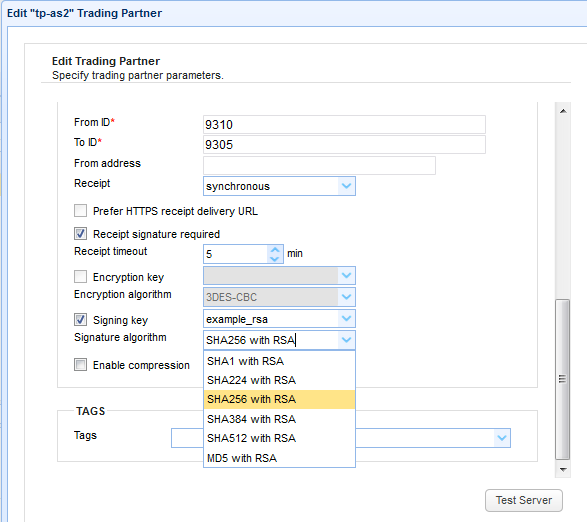The image size is (587, 522).
Task: Toggle the Signing key checkbox
Action: point(80,320)
